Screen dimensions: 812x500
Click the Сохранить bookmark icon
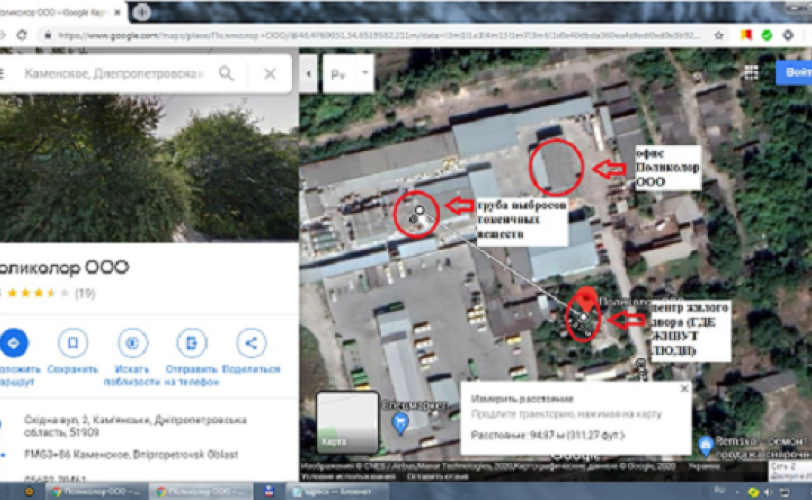[72, 343]
